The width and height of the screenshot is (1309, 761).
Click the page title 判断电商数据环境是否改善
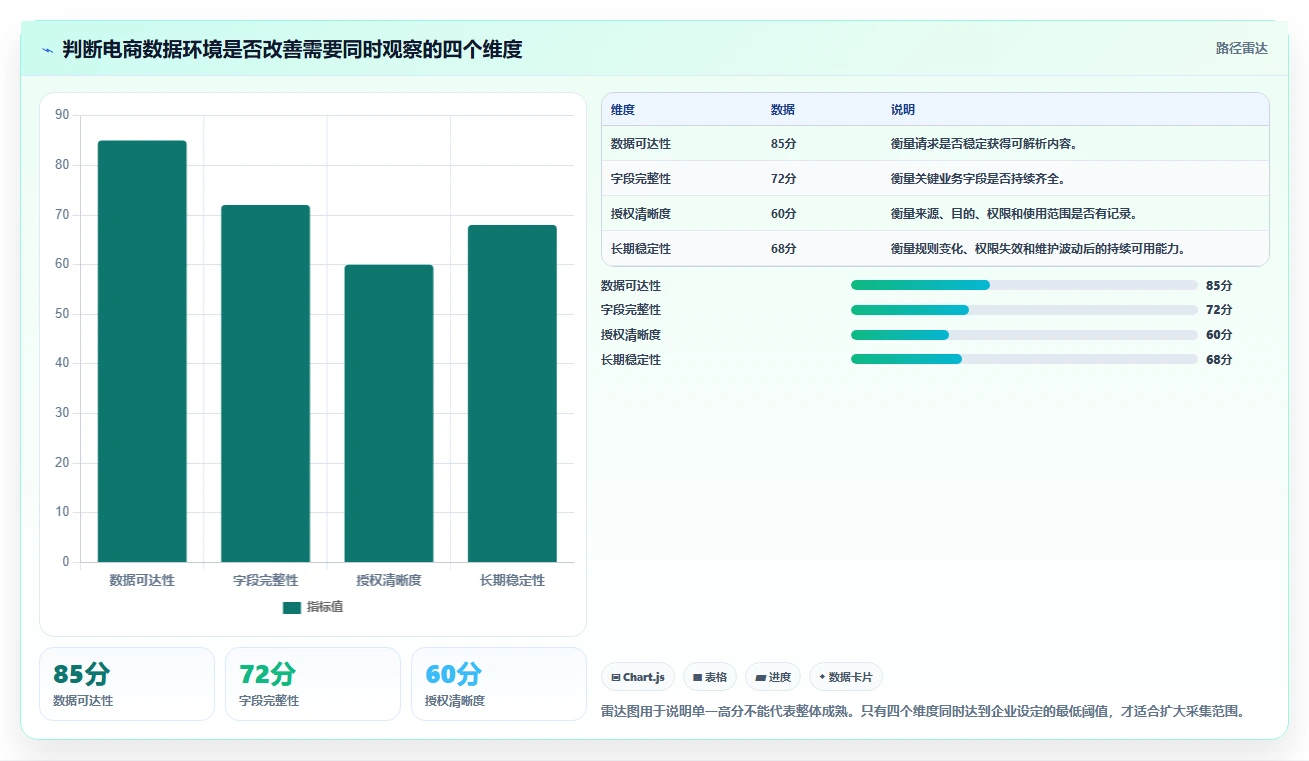[x=292, y=49]
